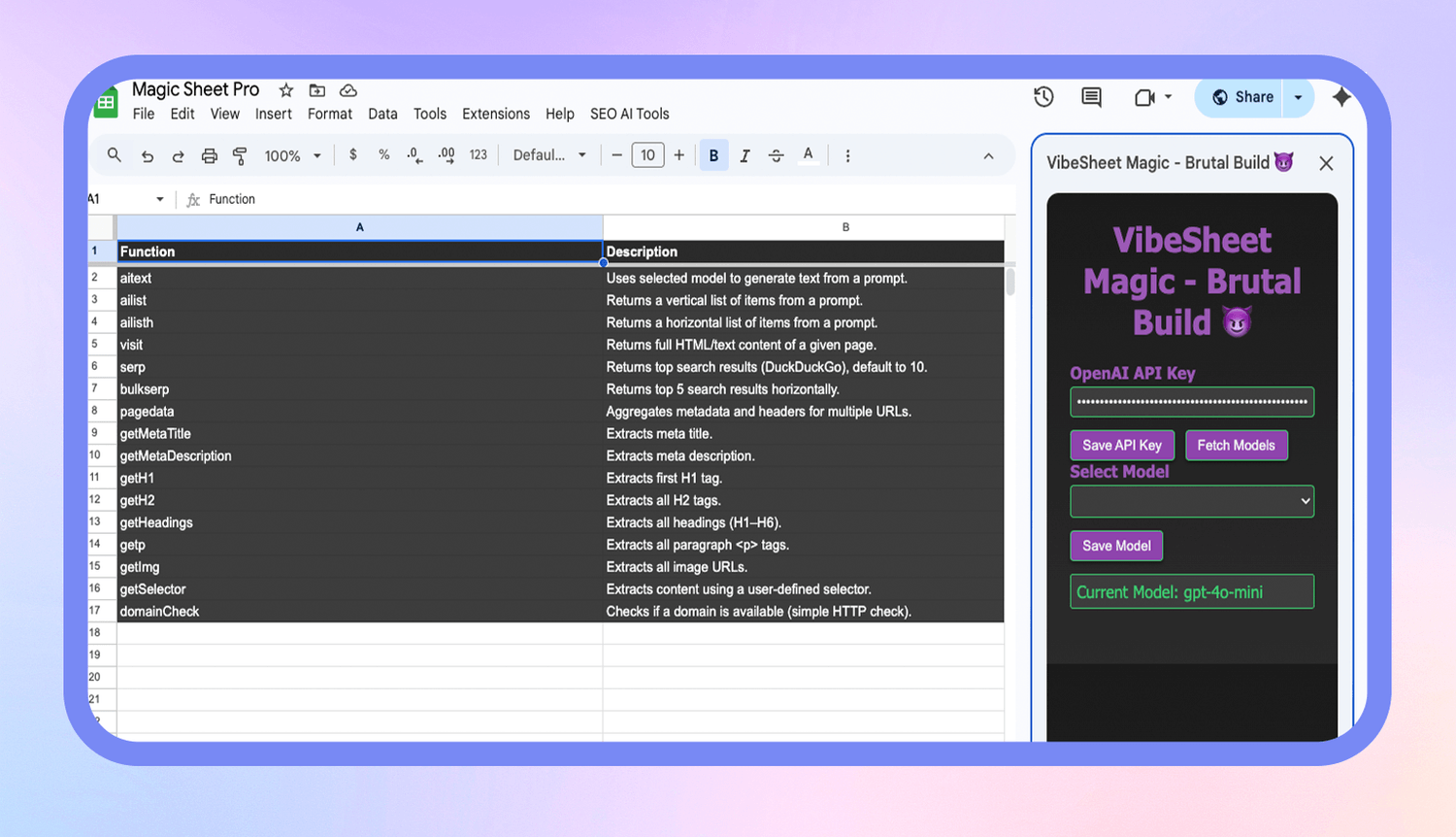Click the formula bar showing Function
The width and height of the screenshot is (1456, 837).
[610, 199]
